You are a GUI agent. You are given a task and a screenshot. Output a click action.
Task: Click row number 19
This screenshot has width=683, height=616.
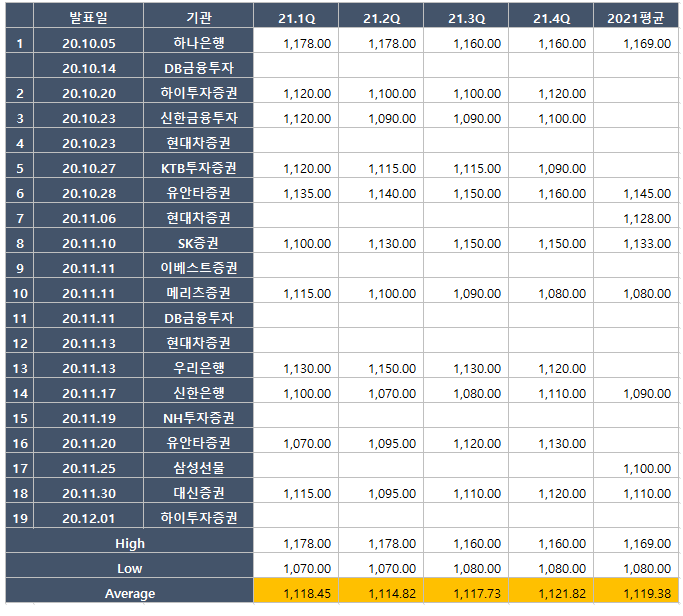(x=20, y=518)
